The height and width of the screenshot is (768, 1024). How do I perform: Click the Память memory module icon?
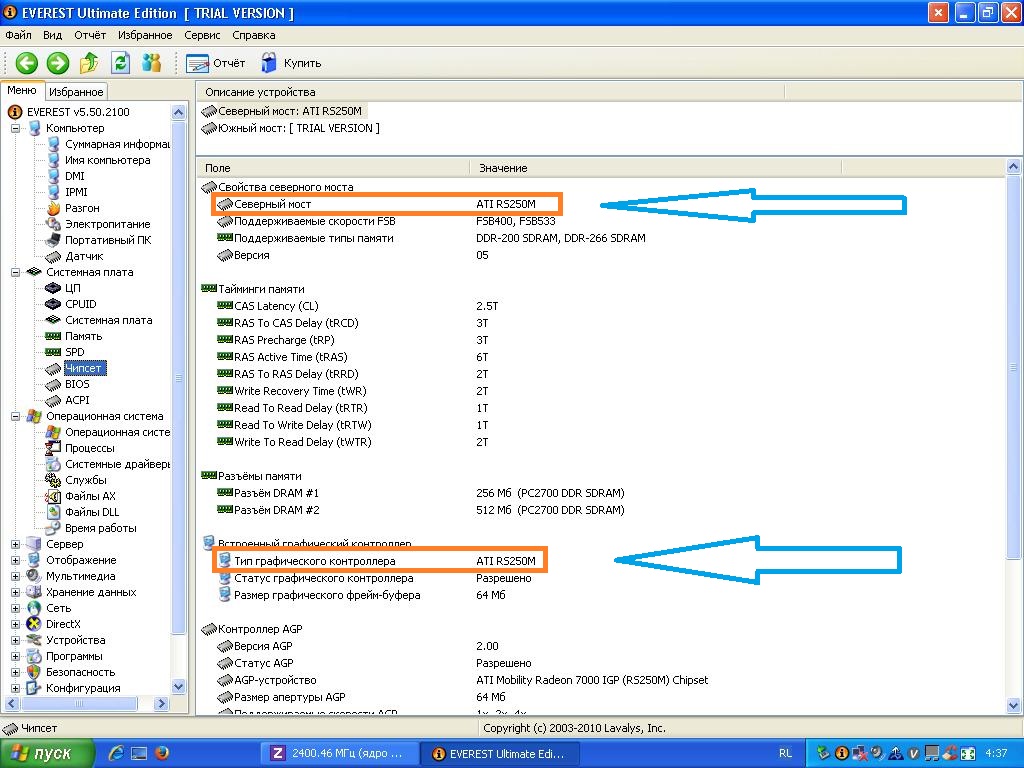click(x=54, y=336)
